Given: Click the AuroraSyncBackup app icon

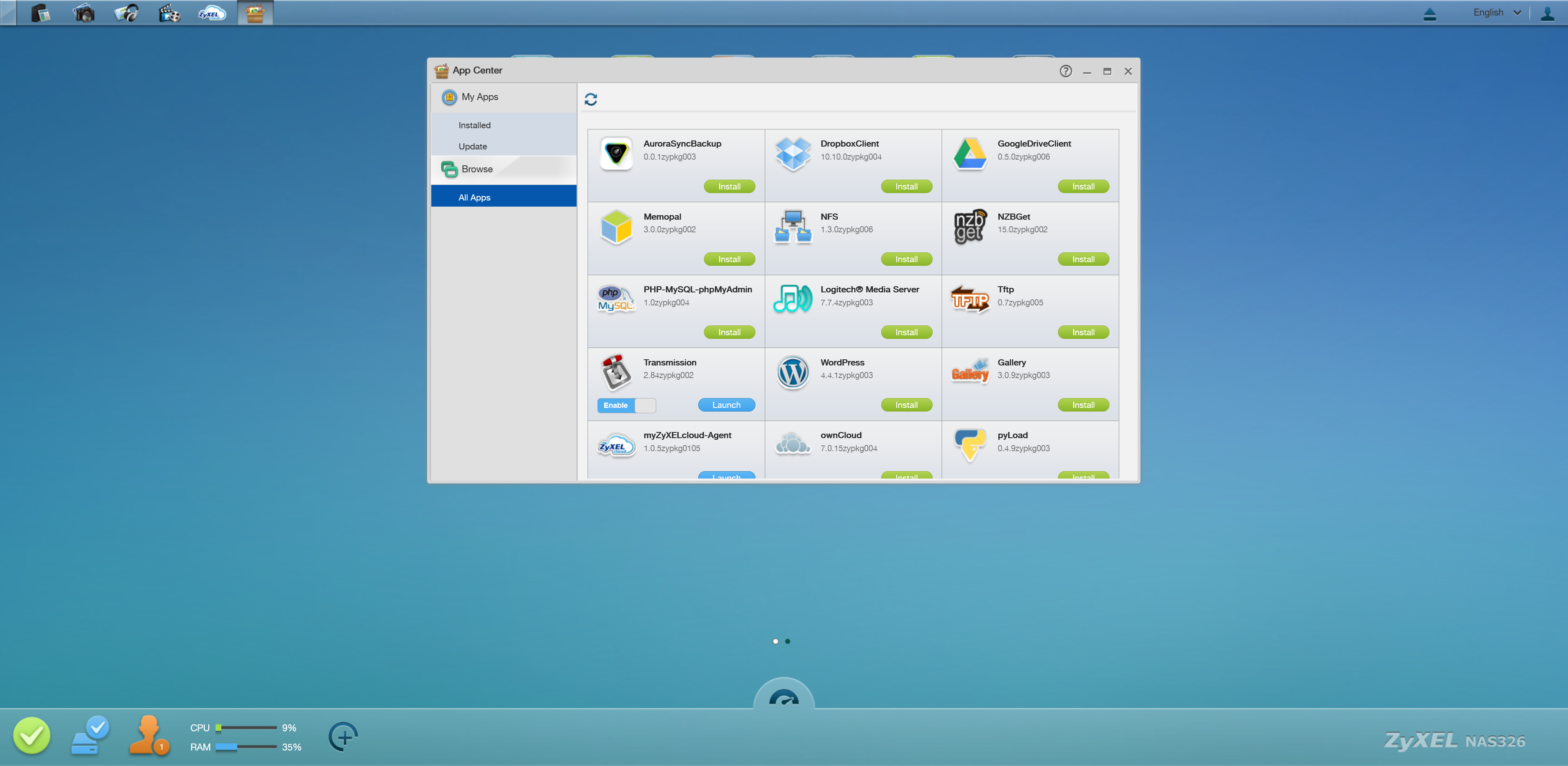Looking at the screenshot, I should [x=616, y=154].
